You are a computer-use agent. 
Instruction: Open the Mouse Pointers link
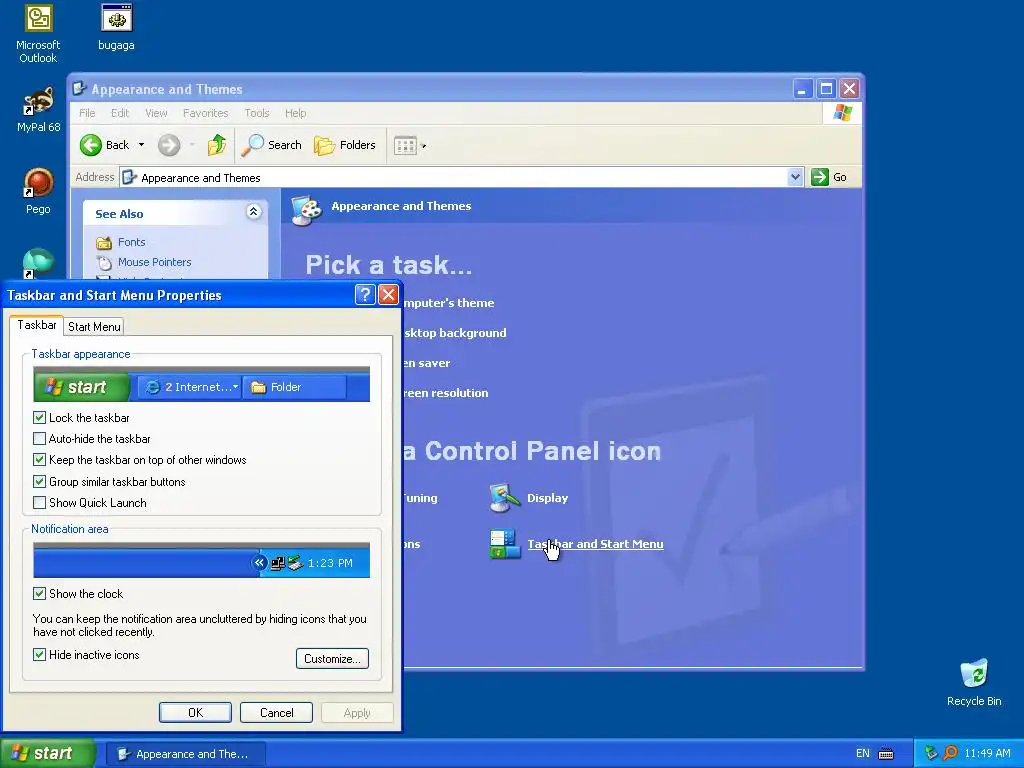pyautogui.click(x=155, y=262)
